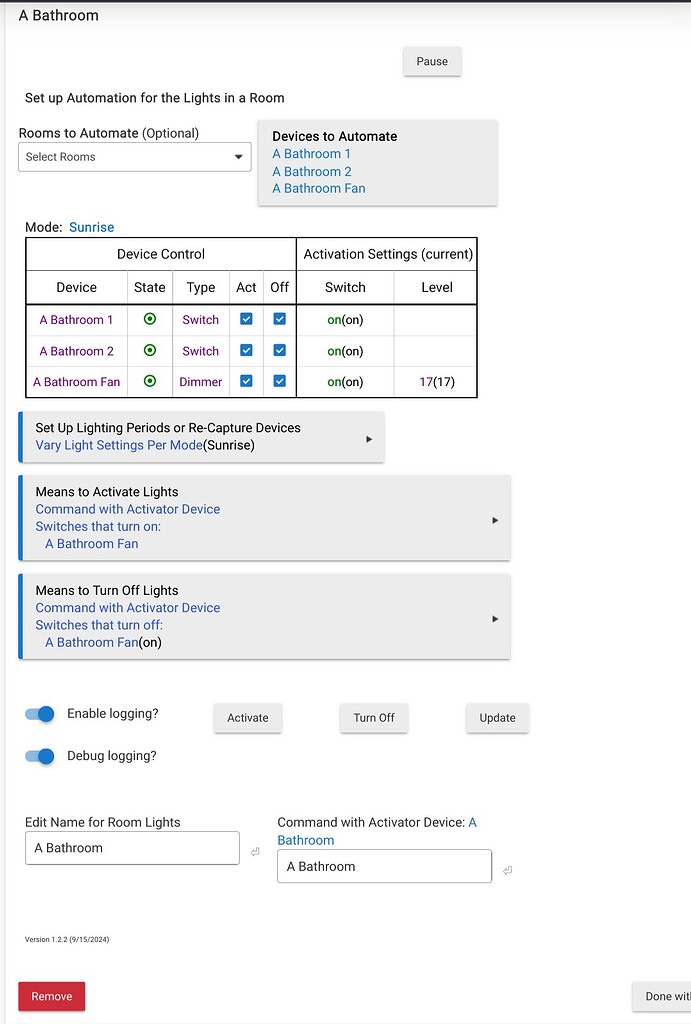Viewport: 691px width, 1024px height.
Task: Open device page for A Bathroom Fan
Action: (x=318, y=188)
